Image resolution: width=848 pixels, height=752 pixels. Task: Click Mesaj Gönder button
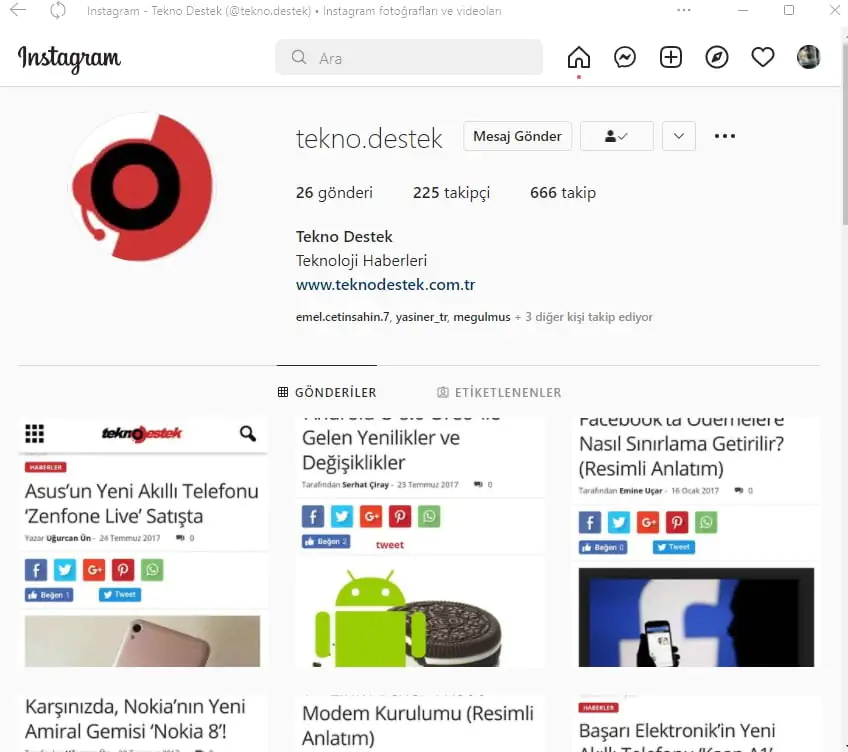tap(517, 136)
